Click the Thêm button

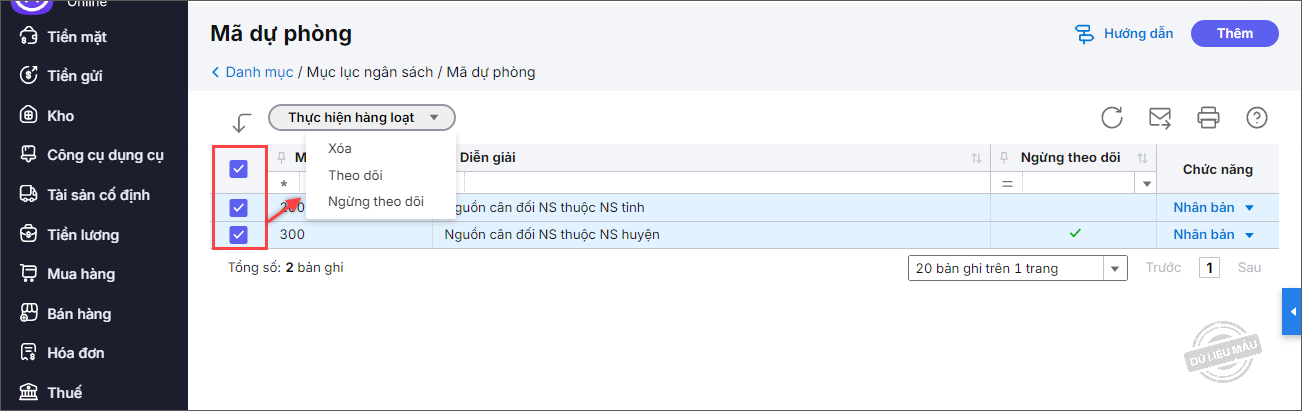1234,34
